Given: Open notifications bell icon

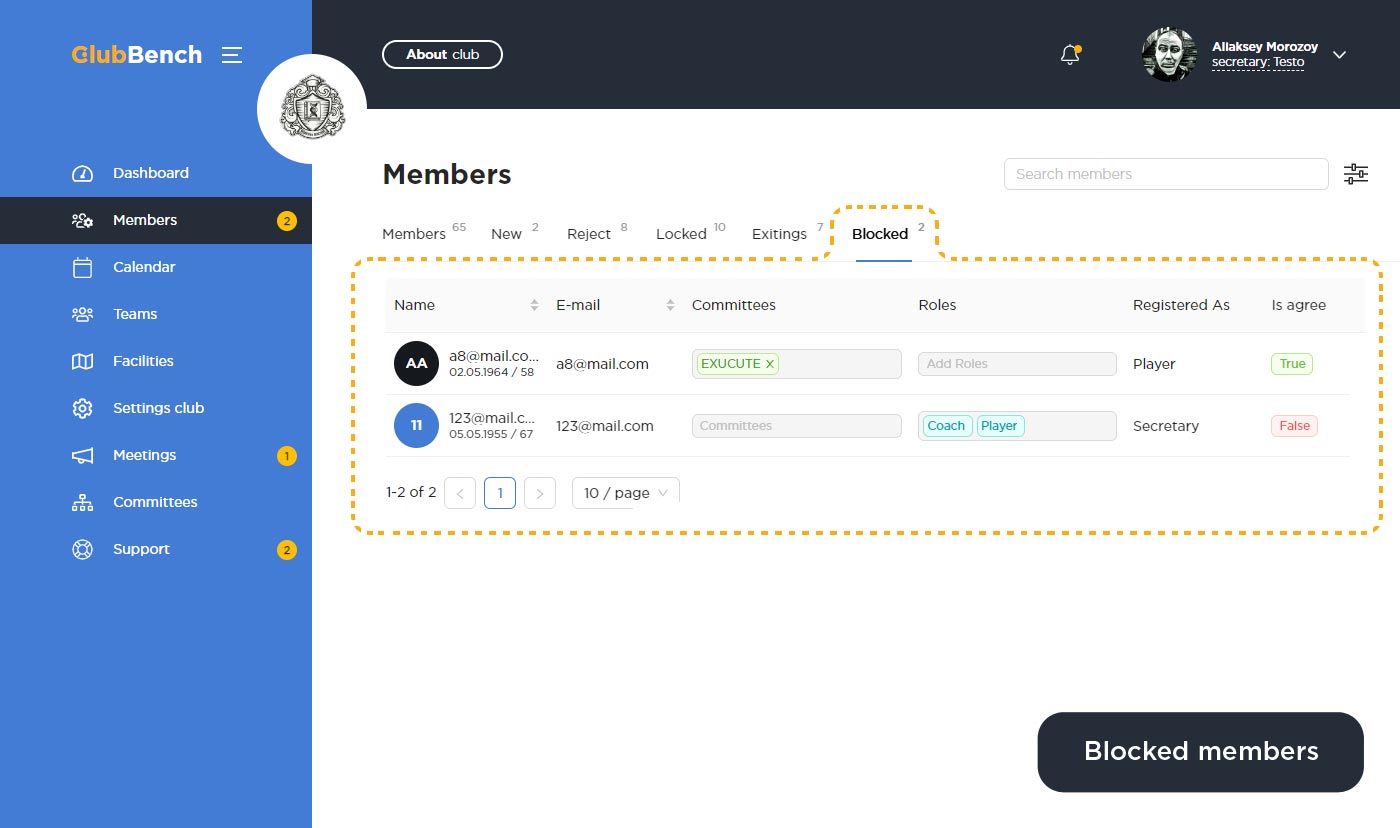Looking at the screenshot, I should tap(1070, 55).
